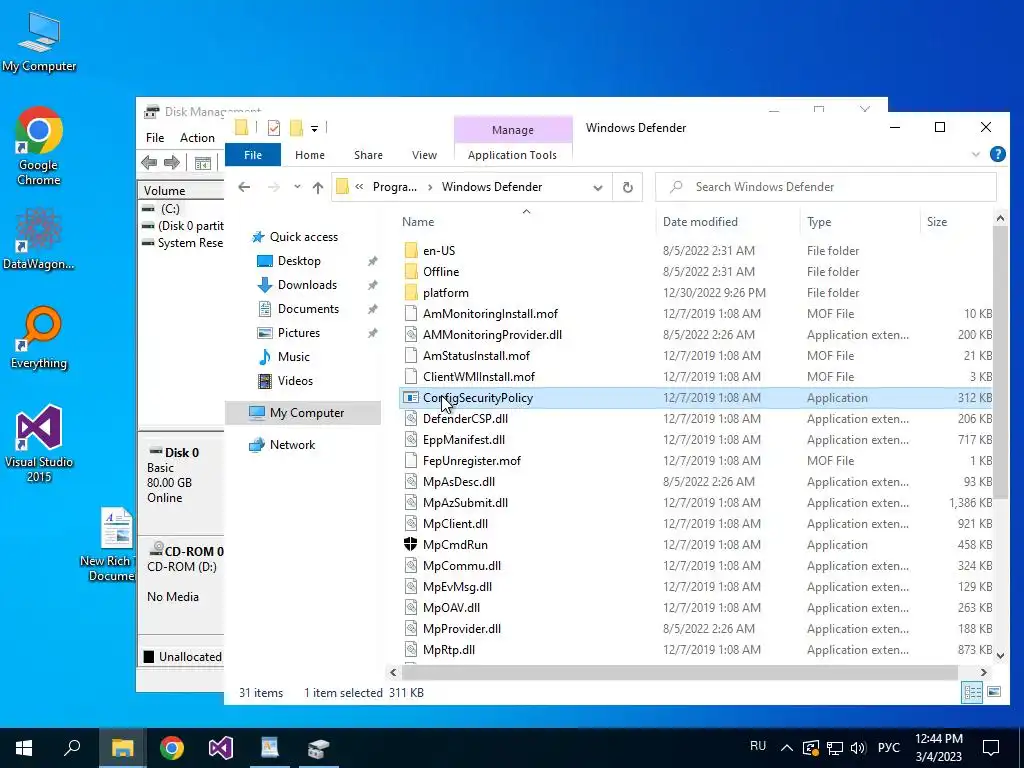Click the Progra... breadcrumb segment

[x=394, y=187]
